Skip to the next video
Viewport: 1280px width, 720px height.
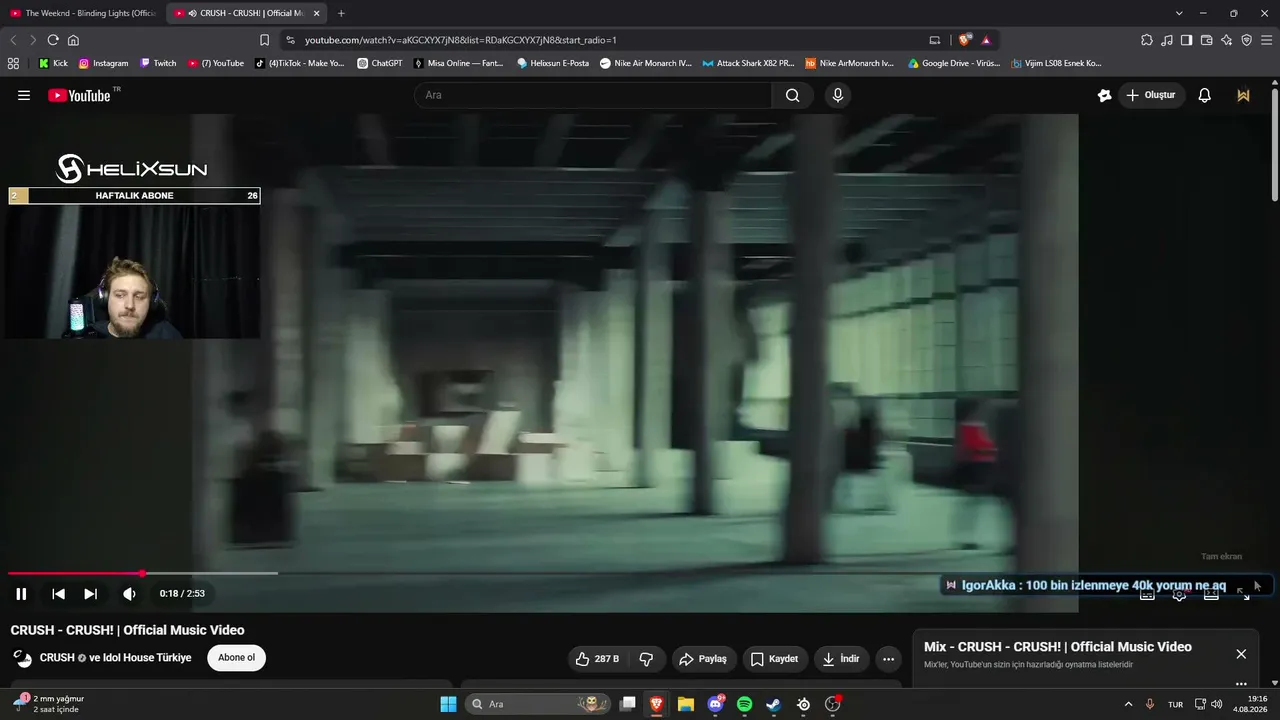pyautogui.click(x=90, y=594)
